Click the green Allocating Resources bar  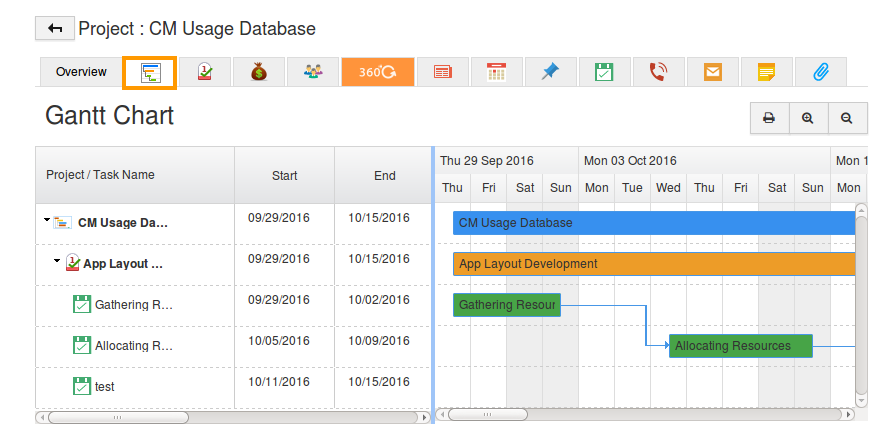click(741, 346)
